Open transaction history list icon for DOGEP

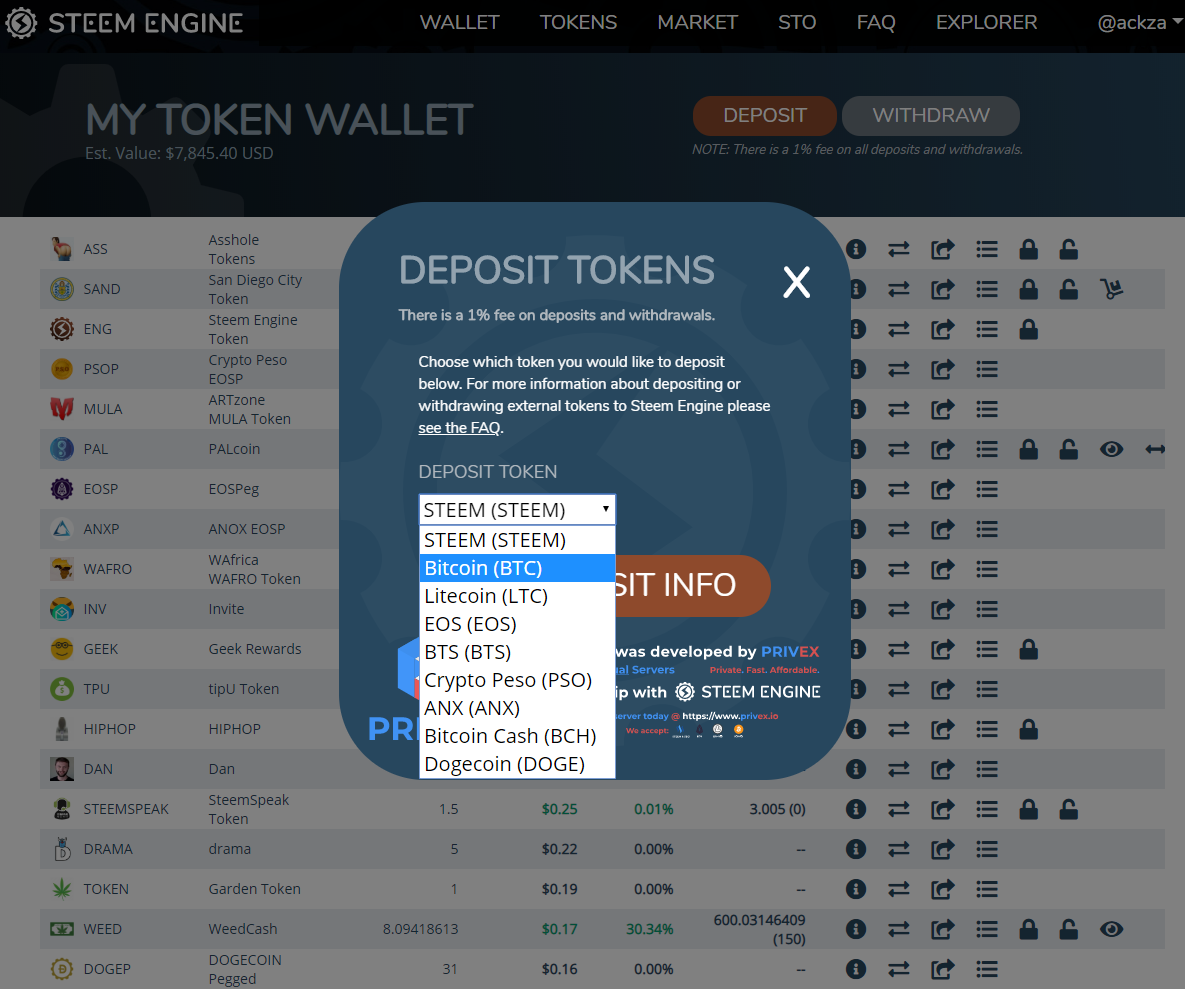pos(987,969)
